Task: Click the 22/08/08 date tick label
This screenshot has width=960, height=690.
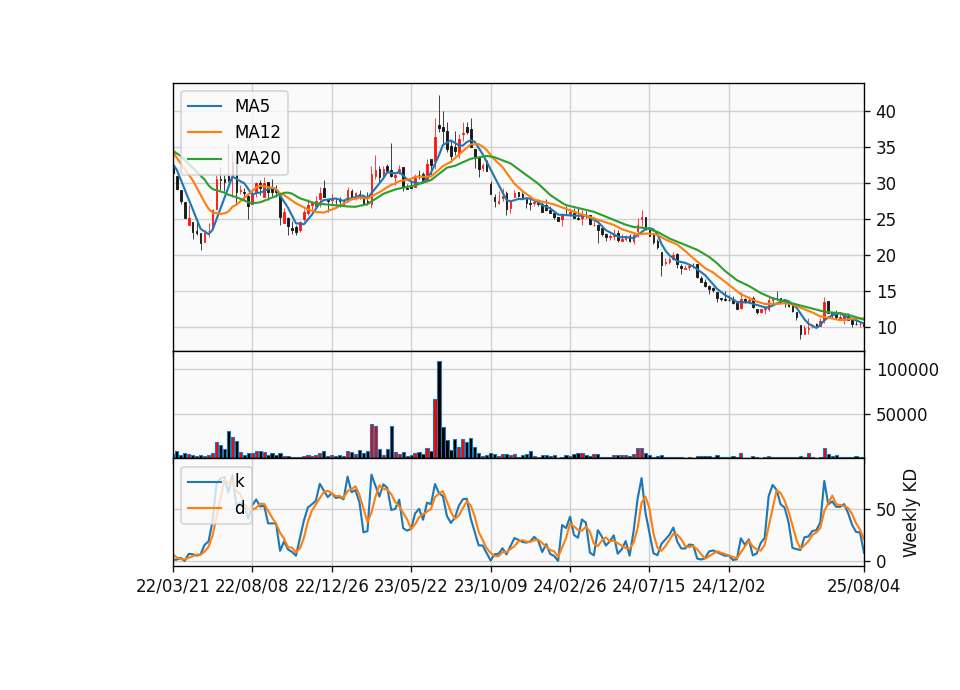Action: [252, 586]
